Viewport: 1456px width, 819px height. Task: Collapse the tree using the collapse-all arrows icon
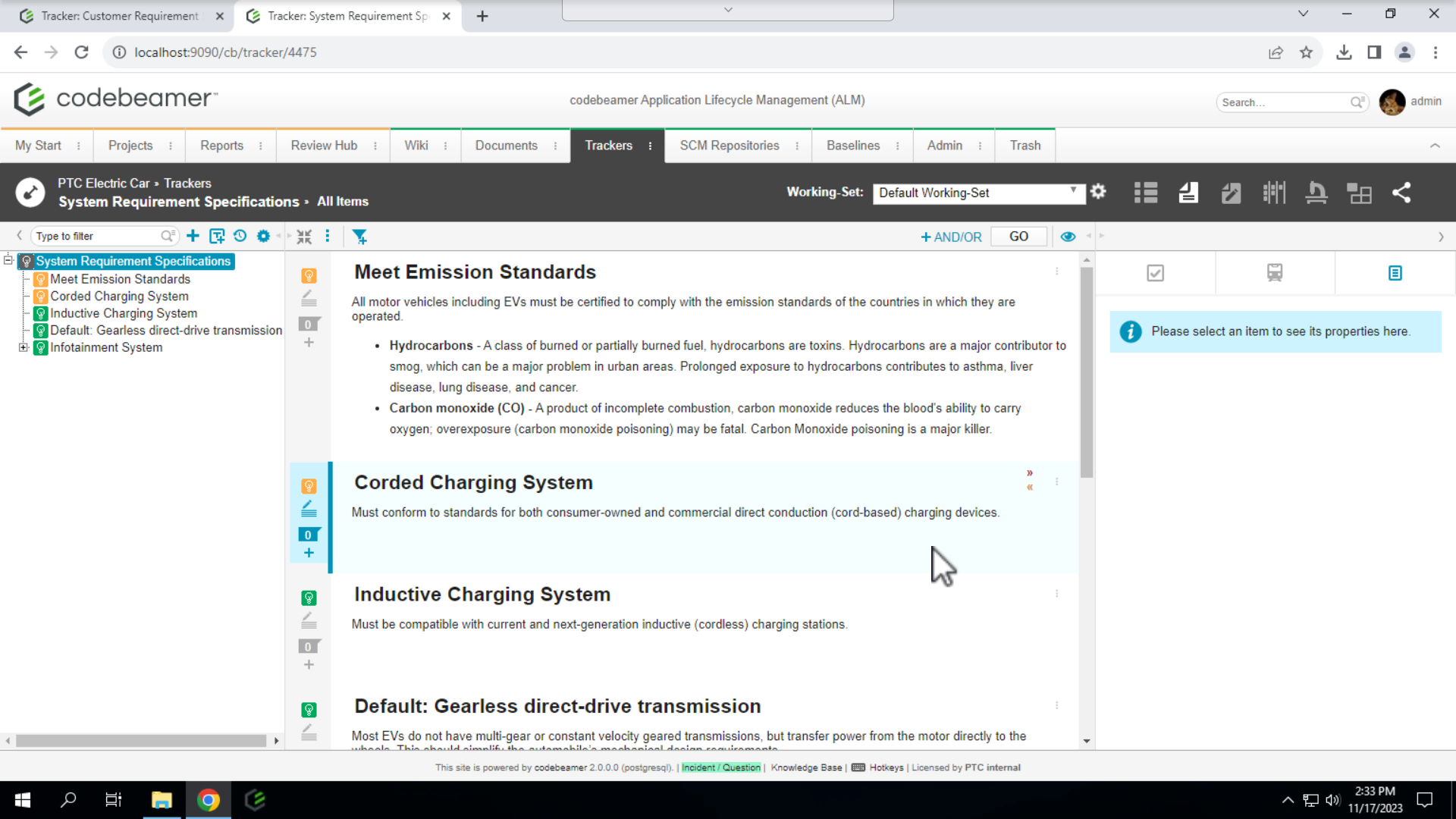pos(304,236)
